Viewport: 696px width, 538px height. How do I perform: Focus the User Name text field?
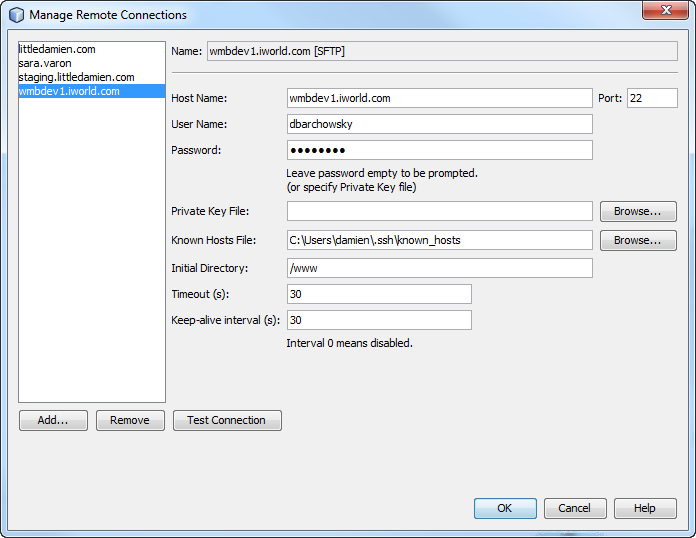click(x=439, y=124)
